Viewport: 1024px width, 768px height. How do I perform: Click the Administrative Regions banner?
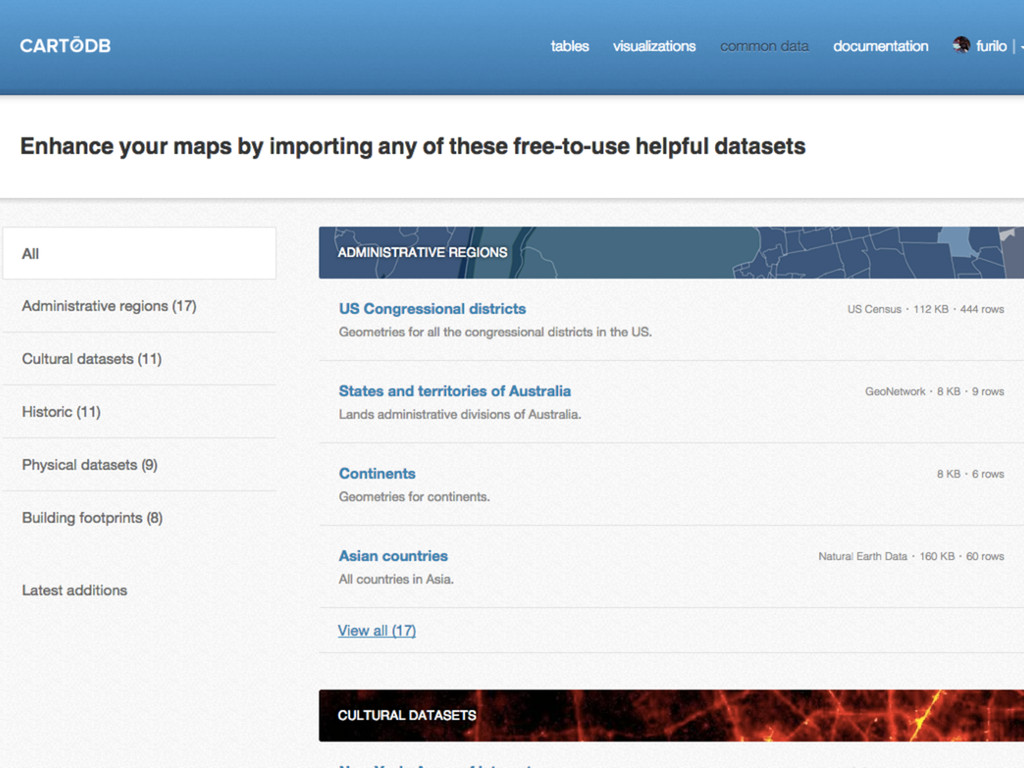pyautogui.click(x=671, y=253)
